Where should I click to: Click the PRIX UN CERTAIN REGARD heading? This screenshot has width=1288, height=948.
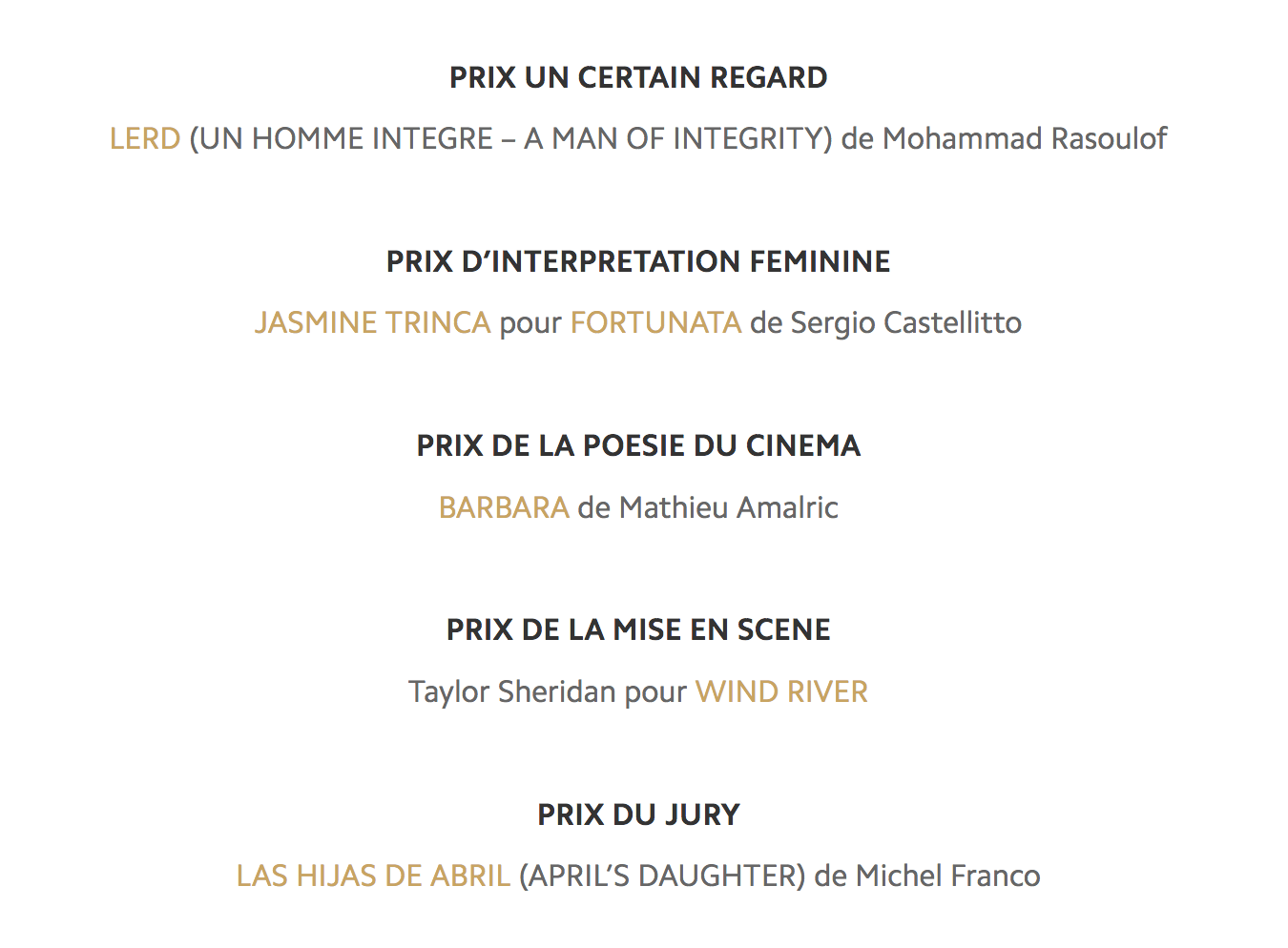(x=638, y=77)
